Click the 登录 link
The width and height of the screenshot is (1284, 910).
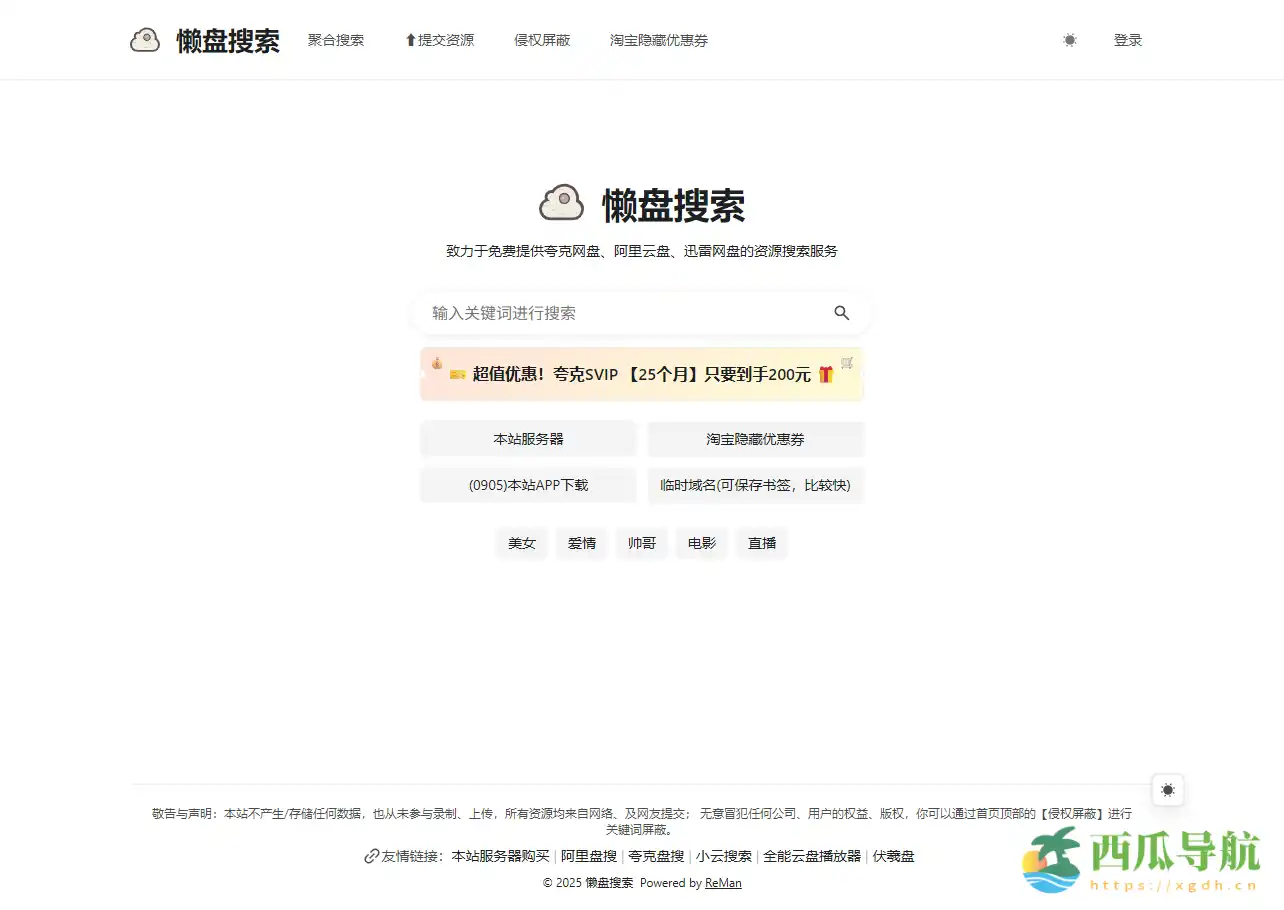coord(1128,40)
